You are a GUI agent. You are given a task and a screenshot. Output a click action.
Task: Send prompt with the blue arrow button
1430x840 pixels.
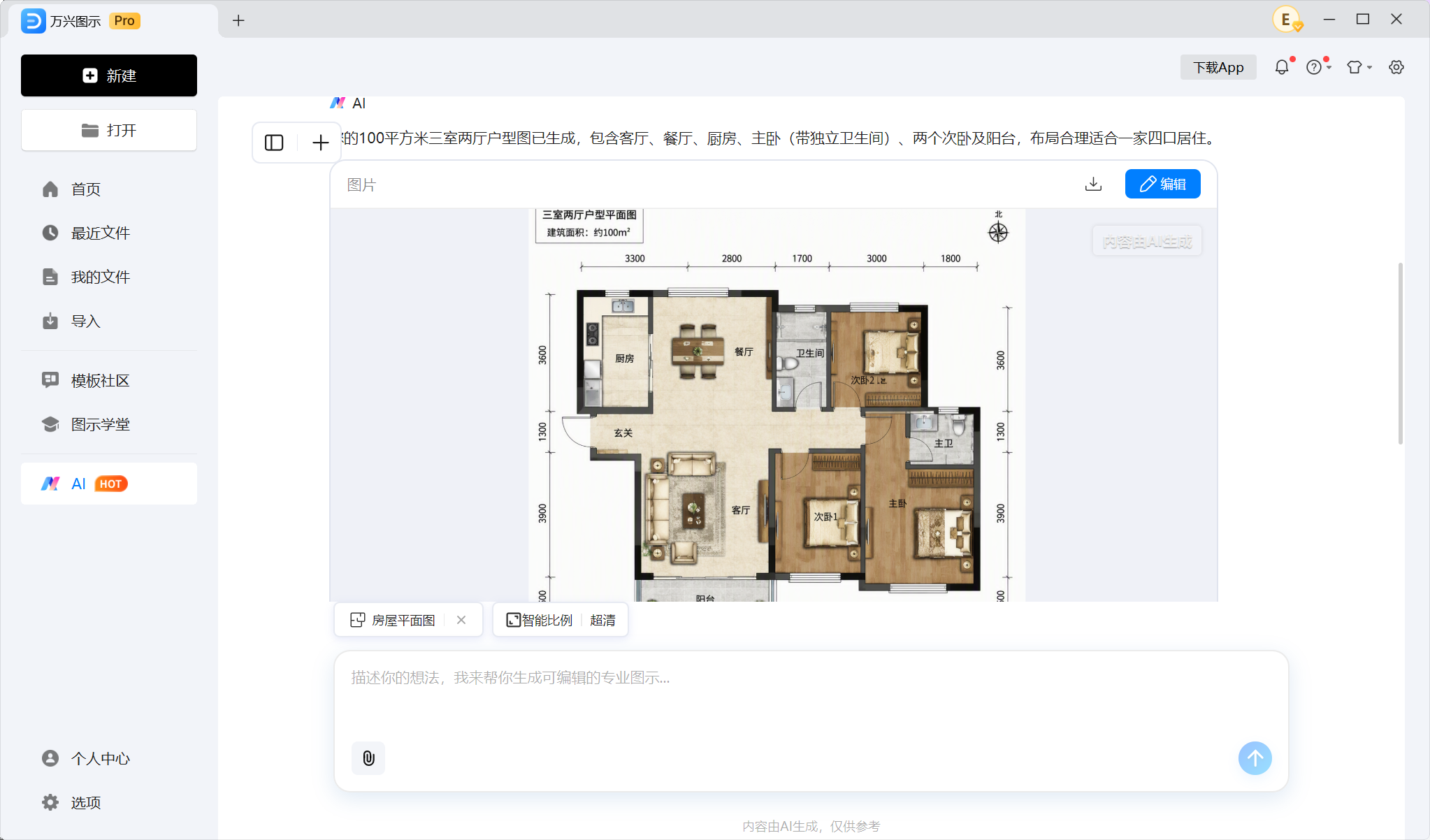click(x=1255, y=758)
